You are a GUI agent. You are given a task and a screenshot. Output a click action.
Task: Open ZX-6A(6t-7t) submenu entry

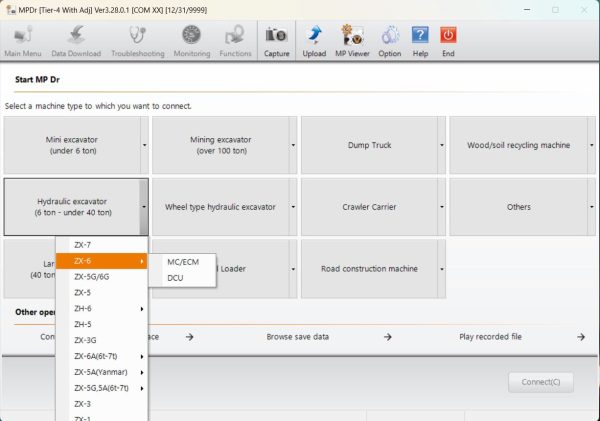(x=102, y=356)
